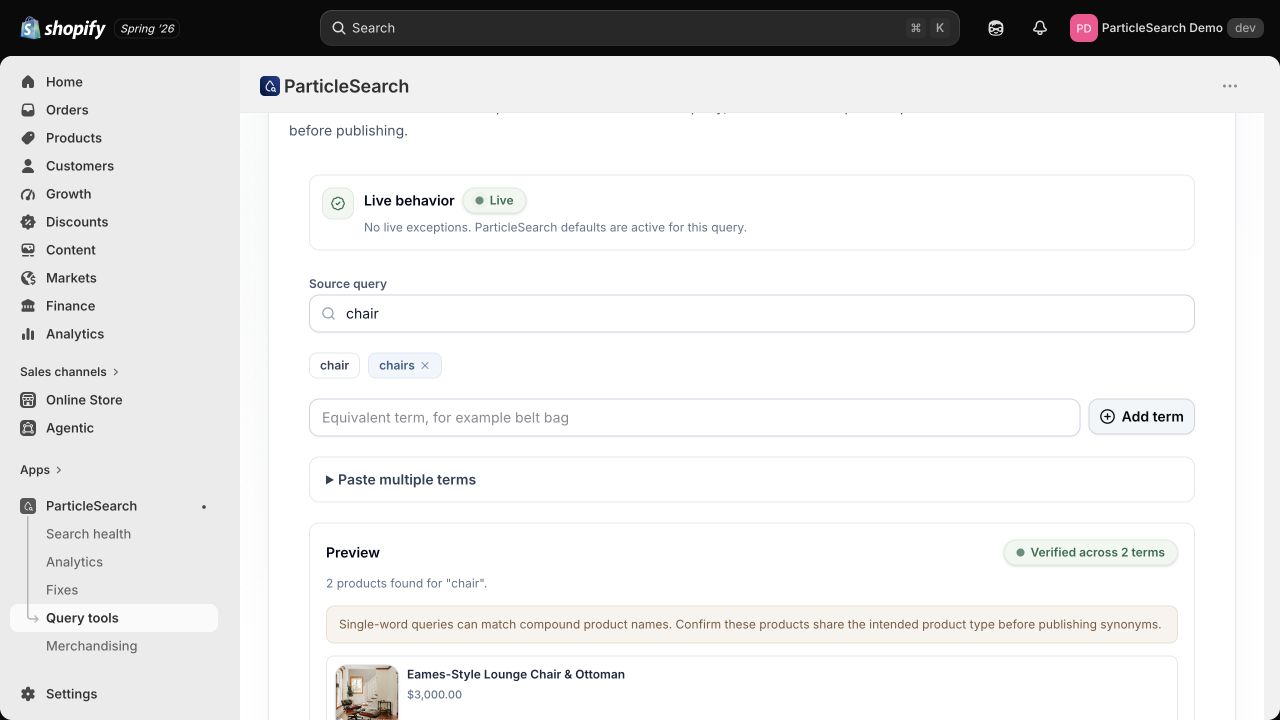Open the Sidekick assistant icon
1280x720 pixels.
coord(995,28)
